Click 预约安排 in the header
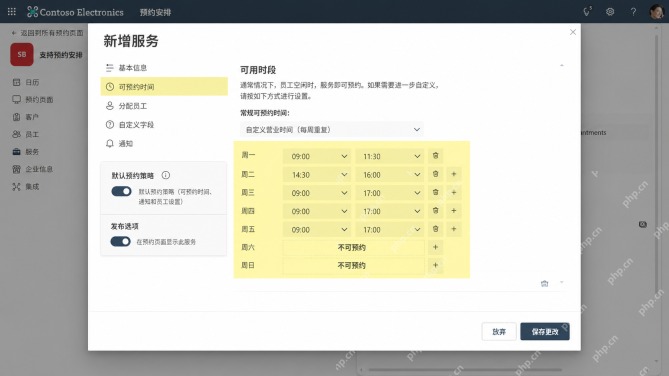The image size is (669, 376). (x=155, y=12)
